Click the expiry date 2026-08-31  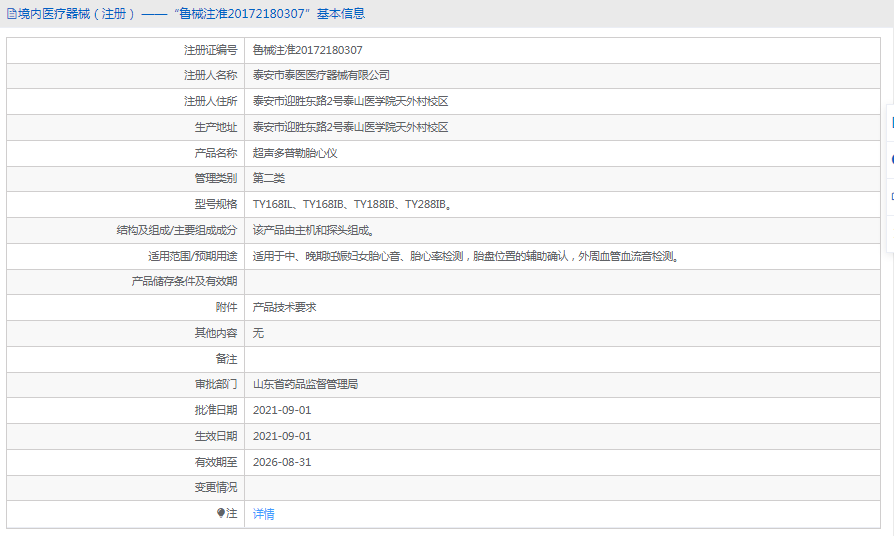pyautogui.click(x=282, y=462)
